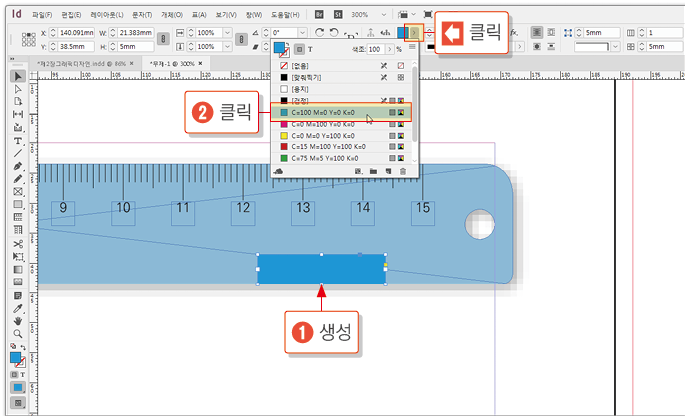Select C=75 M=5 Y=100 K=0 swatch
The image size is (685, 416).
coord(341,158)
